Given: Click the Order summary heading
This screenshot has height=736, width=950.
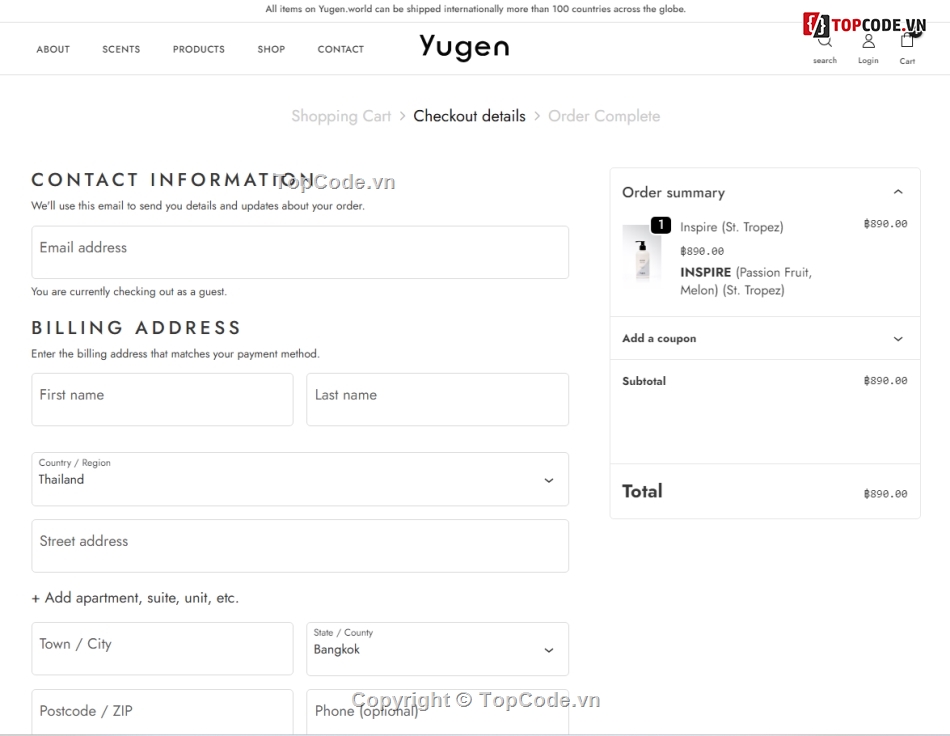Looking at the screenshot, I should 673,193.
